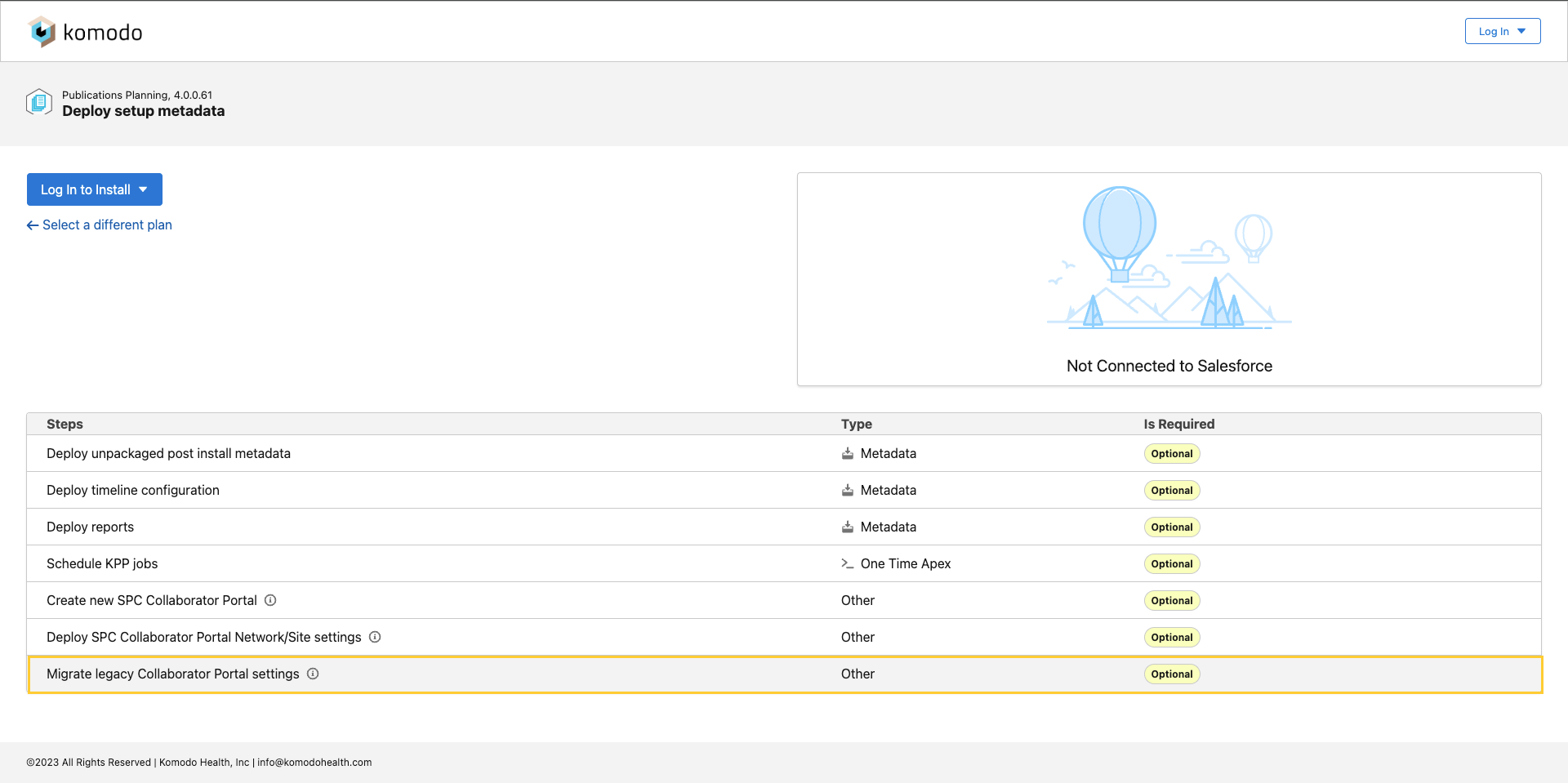Open the Log In dropdown in header
This screenshot has height=783, width=1568.
tap(1503, 31)
